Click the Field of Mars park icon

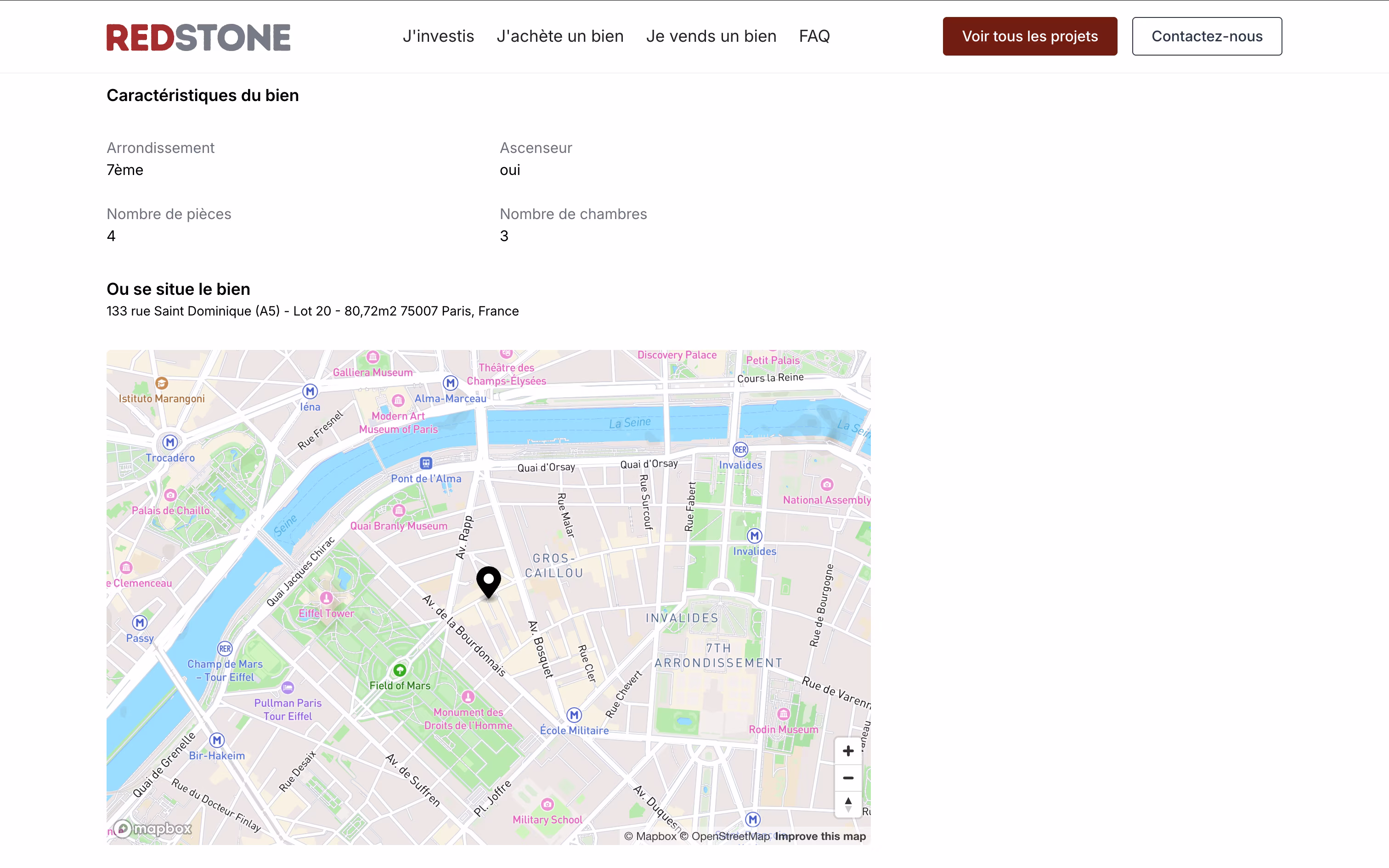[x=400, y=670]
